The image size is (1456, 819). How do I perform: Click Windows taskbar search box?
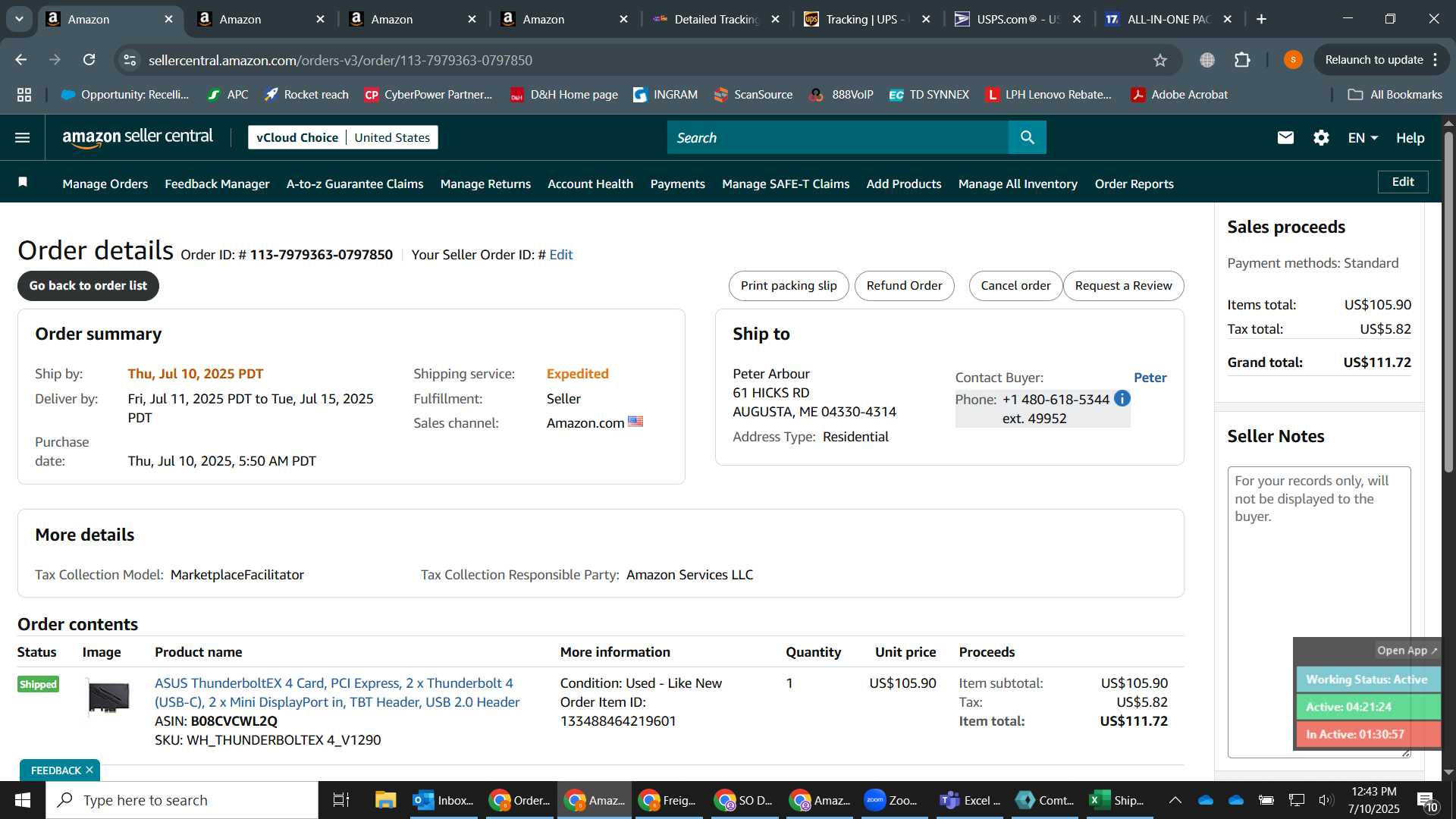(x=182, y=800)
